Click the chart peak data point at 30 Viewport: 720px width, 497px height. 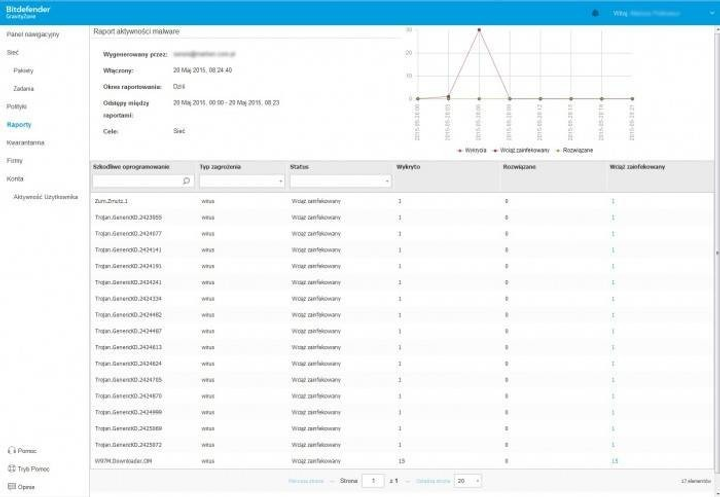point(479,30)
